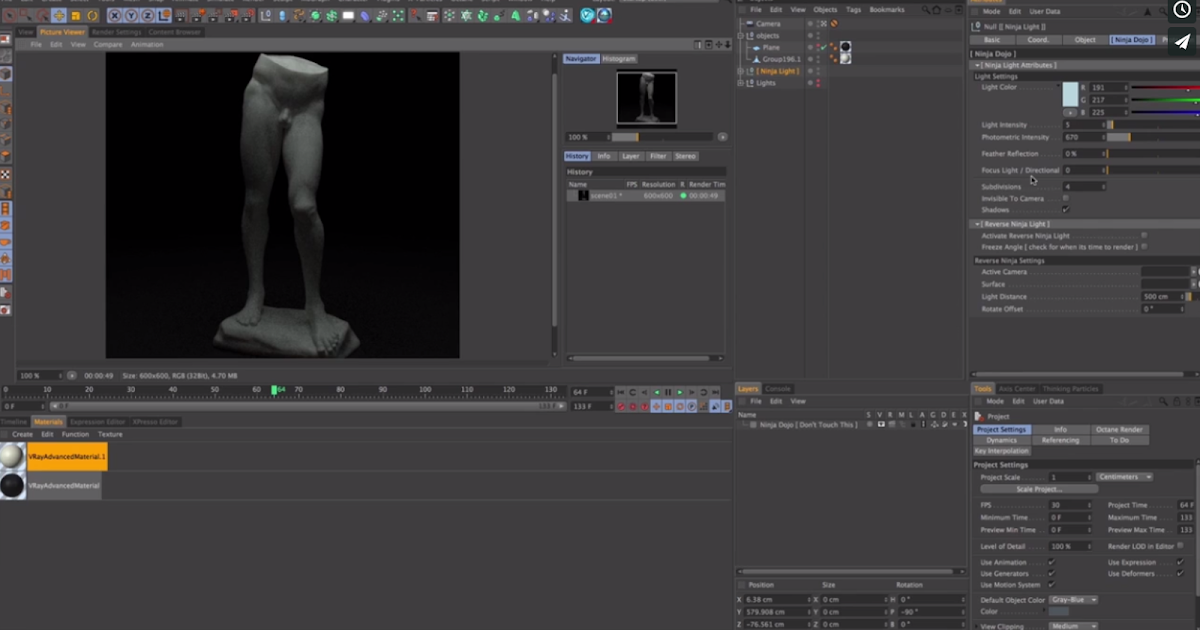The width and height of the screenshot is (1200, 630).
Task: Click the Light Distance 500 cm field
Action: (x=1164, y=297)
